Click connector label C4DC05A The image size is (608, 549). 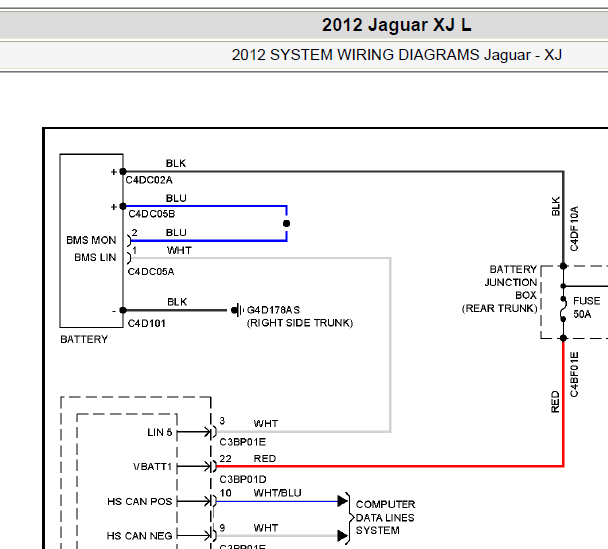(x=151, y=272)
